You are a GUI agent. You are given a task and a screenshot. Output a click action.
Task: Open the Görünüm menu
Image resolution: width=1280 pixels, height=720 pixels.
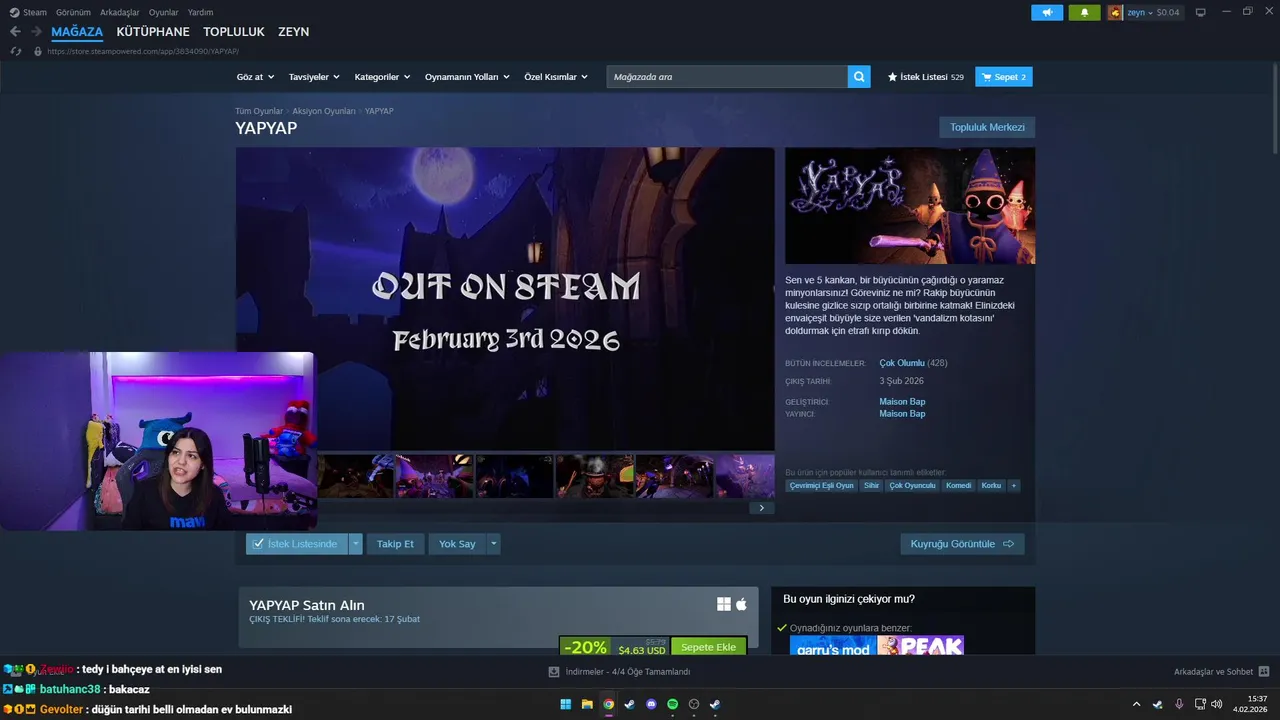[73, 12]
